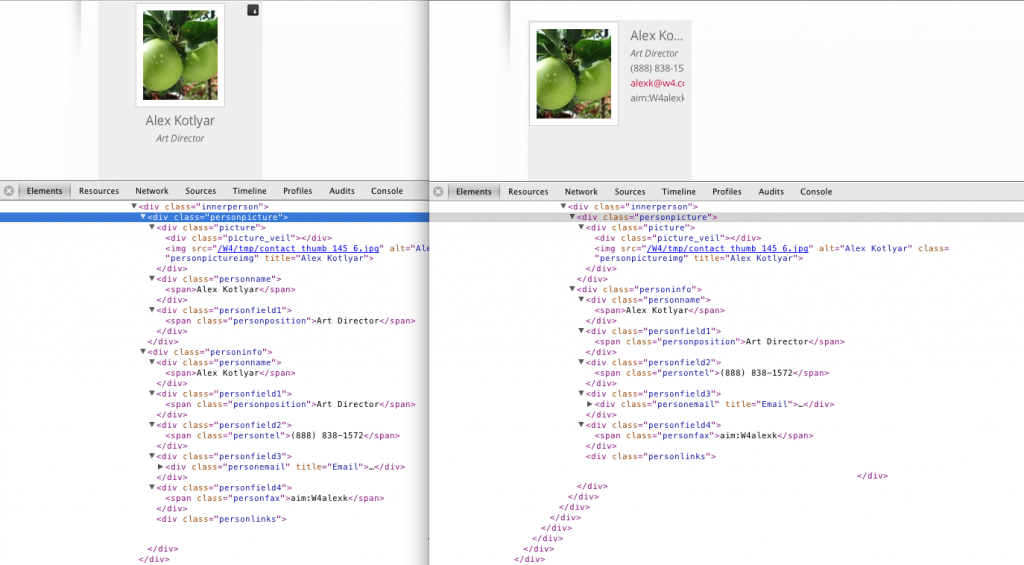Switch to the Network tab in the left DevTools
1024x565 pixels.
click(x=152, y=191)
